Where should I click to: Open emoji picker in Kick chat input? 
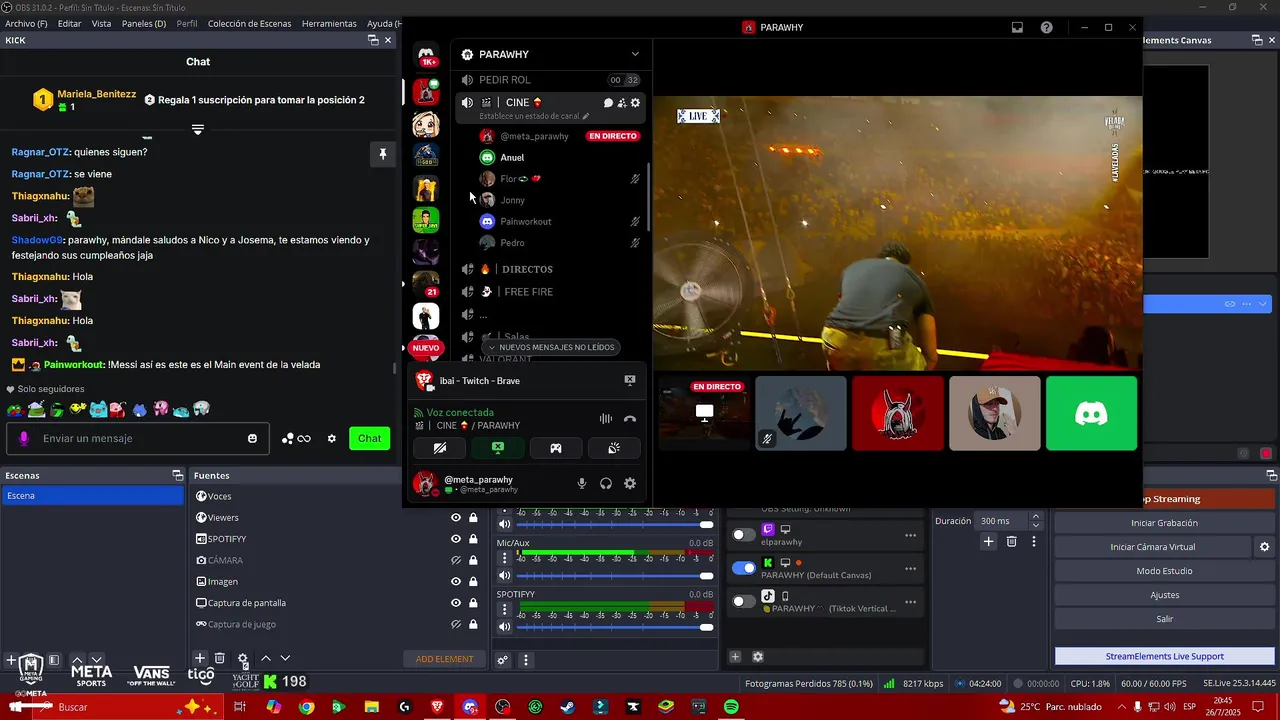pyautogui.click(x=252, y=438)
